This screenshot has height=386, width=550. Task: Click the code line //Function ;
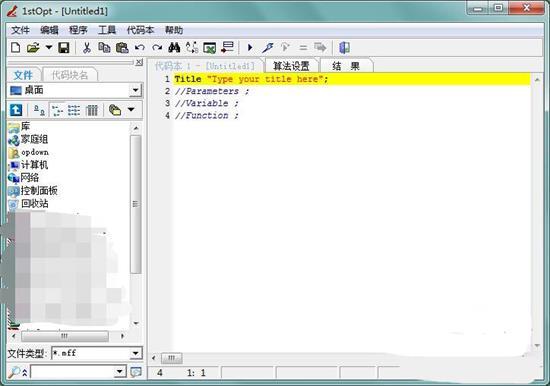(x=207, y=115)
